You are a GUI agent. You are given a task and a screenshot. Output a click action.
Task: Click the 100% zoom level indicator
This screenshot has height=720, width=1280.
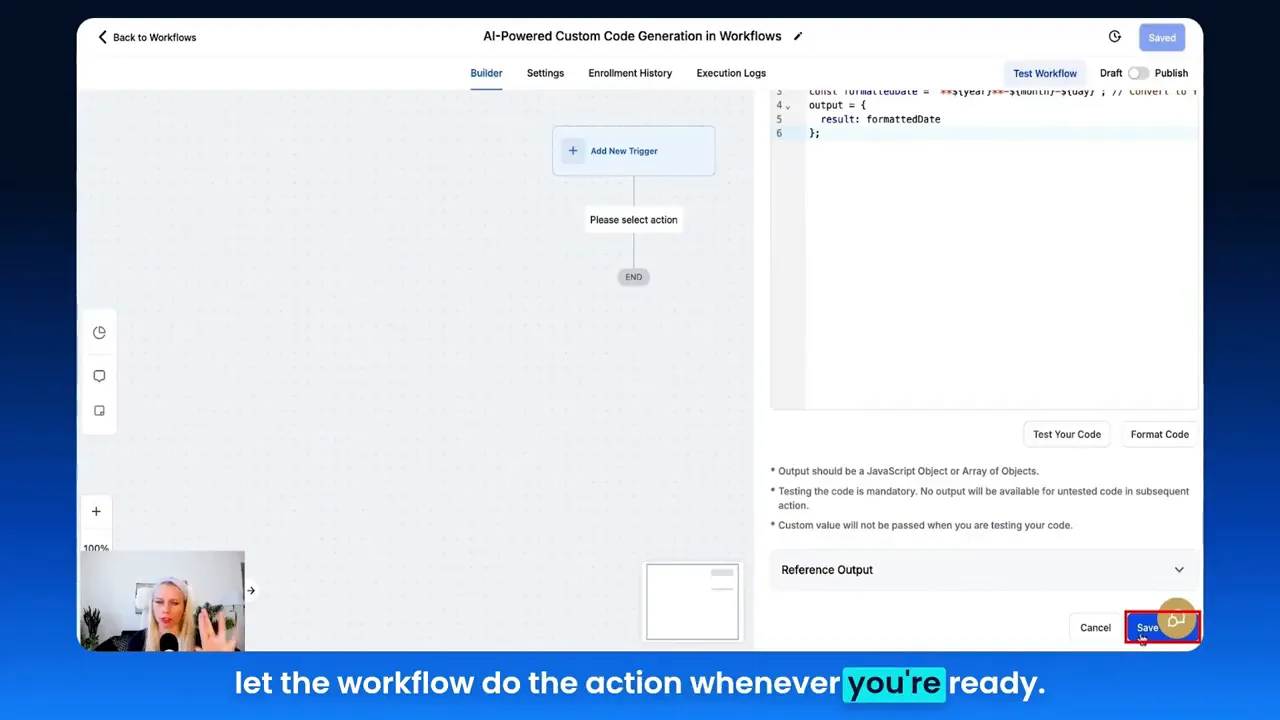(x=96, y=547)
